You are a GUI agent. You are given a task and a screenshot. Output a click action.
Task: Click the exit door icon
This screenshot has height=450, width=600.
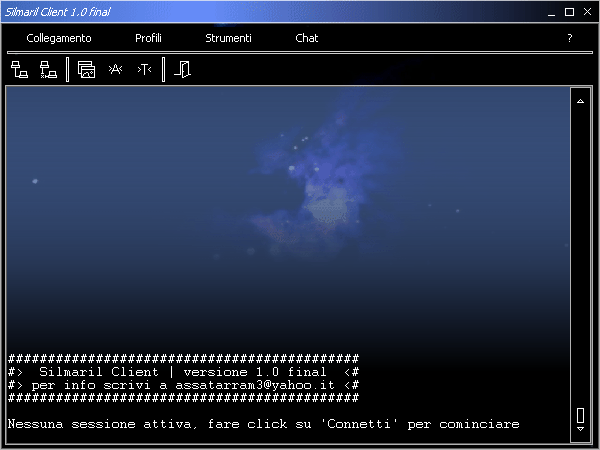(183, 69)
